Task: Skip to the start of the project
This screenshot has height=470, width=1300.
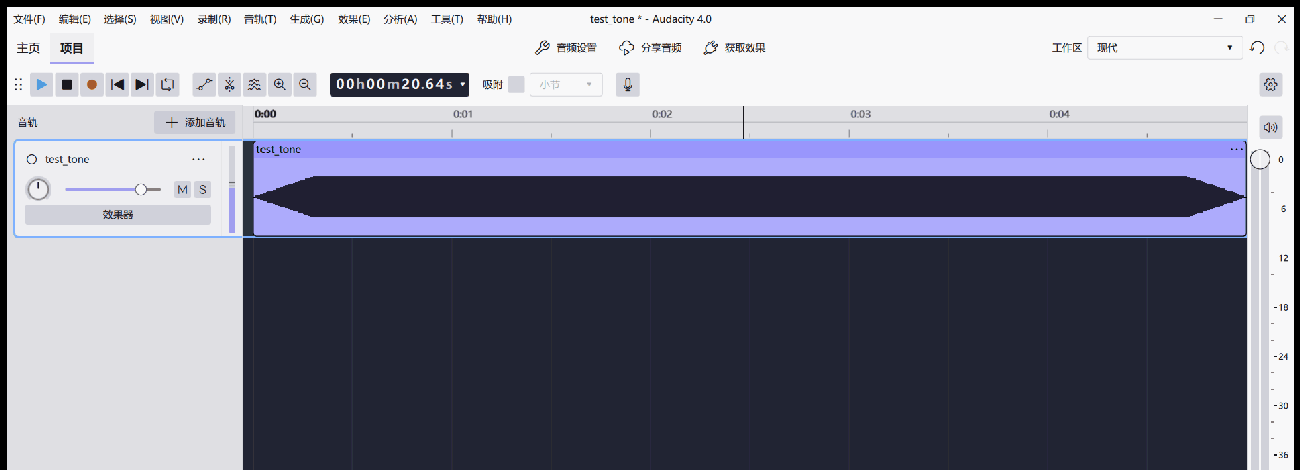Action: 117,85
